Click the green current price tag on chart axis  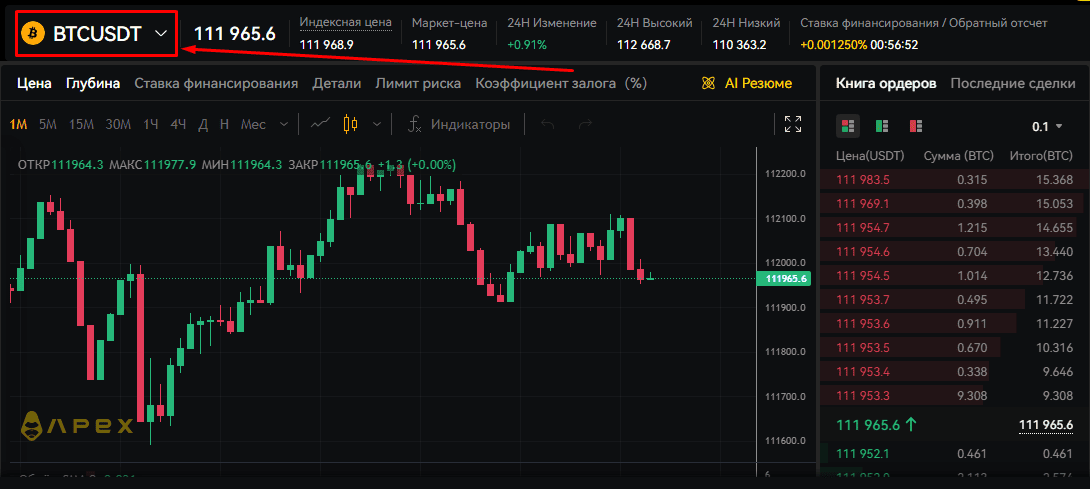[x=784, y=279]
